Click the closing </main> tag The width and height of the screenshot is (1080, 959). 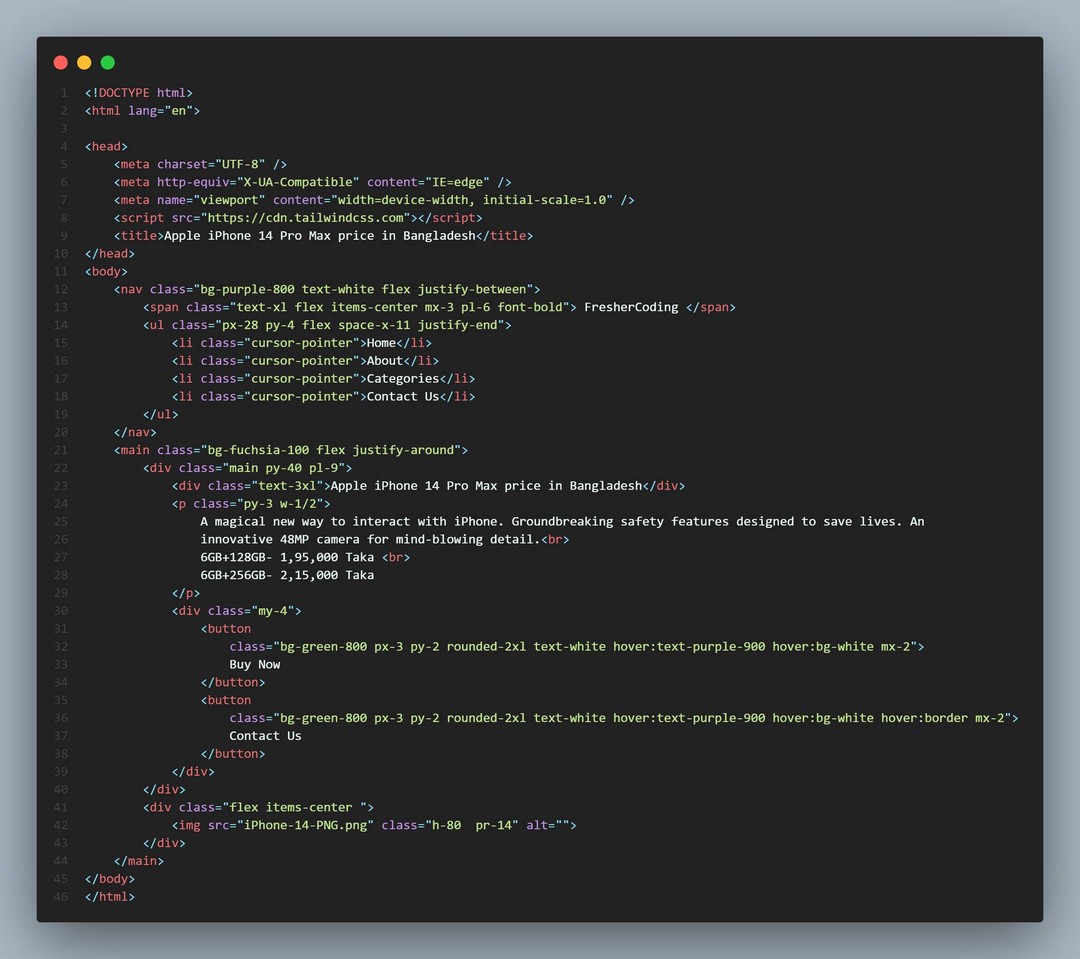[x=138, y=862]
